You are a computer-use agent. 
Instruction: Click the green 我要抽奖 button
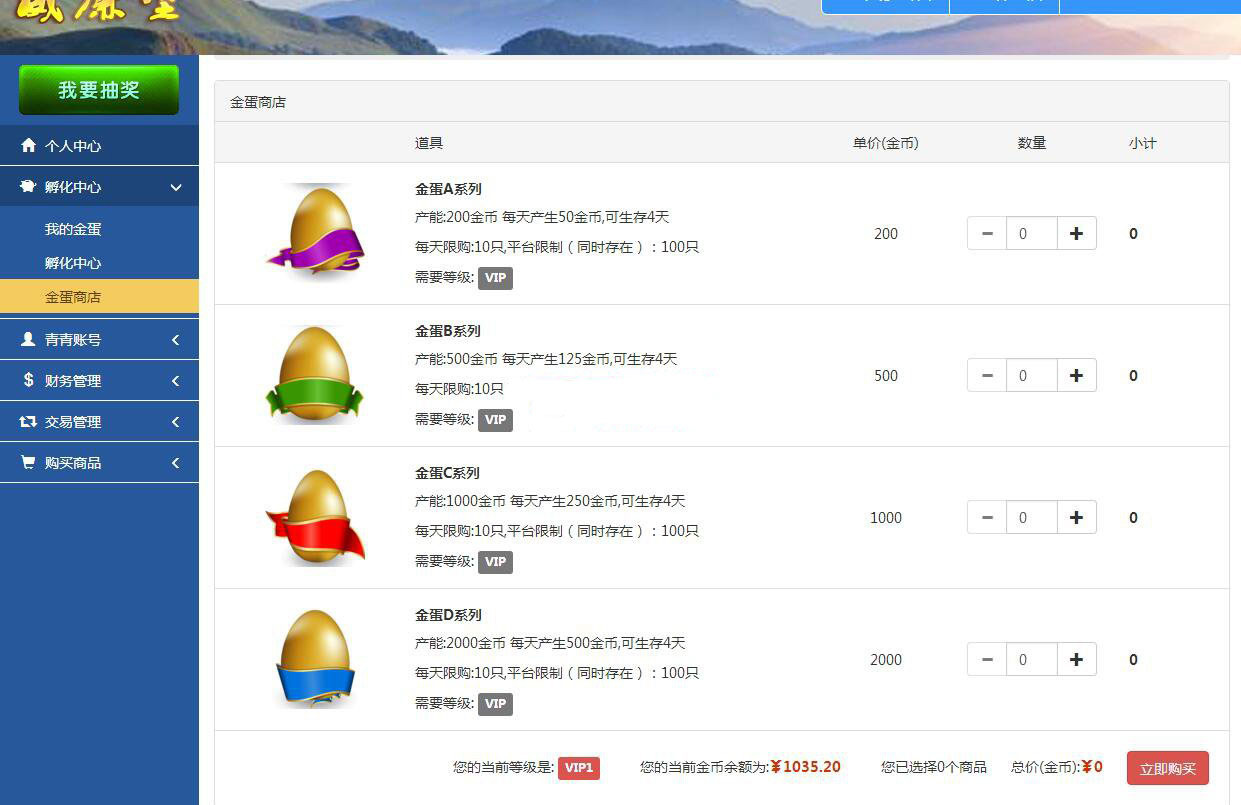[99, 90]
